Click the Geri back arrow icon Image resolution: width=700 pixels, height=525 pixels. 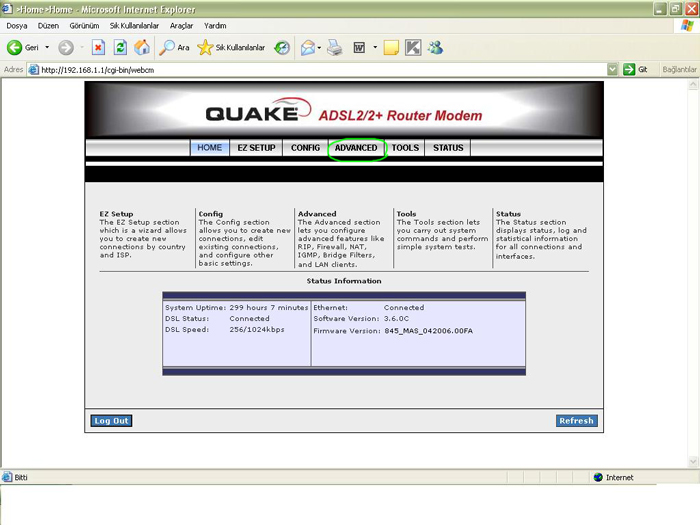(14, 47)
